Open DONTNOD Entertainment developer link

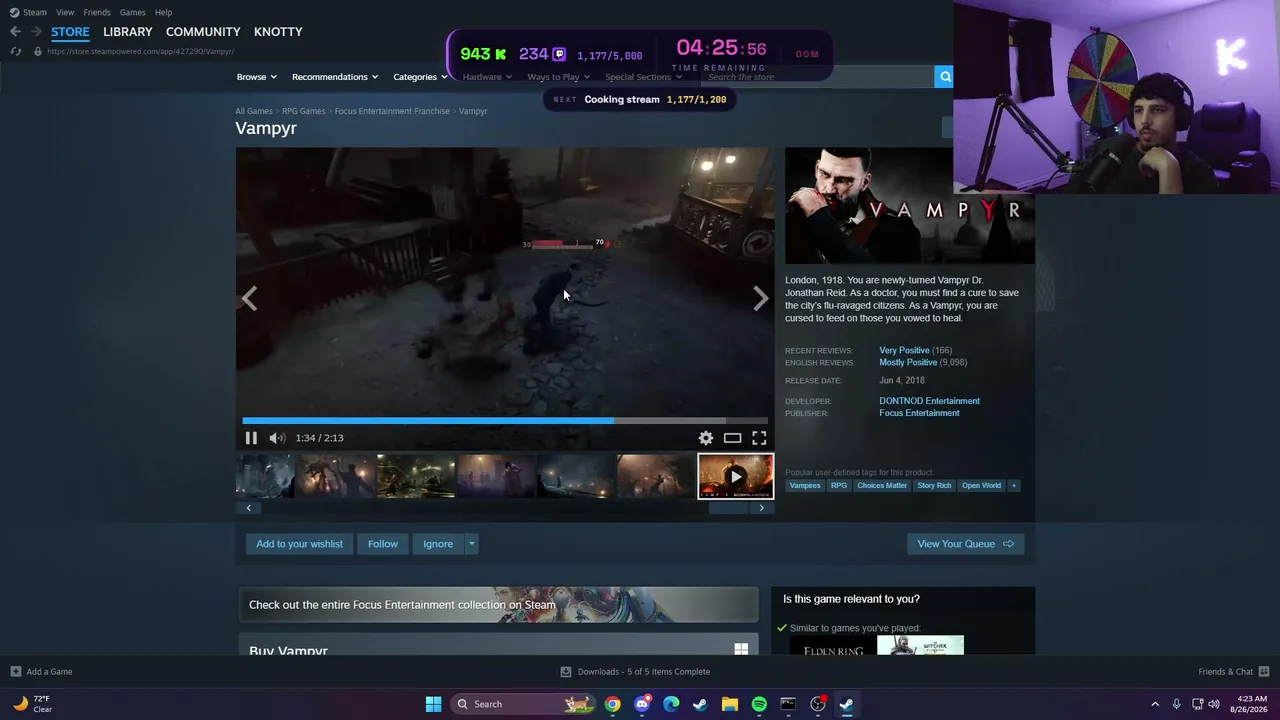coord(929,401)
